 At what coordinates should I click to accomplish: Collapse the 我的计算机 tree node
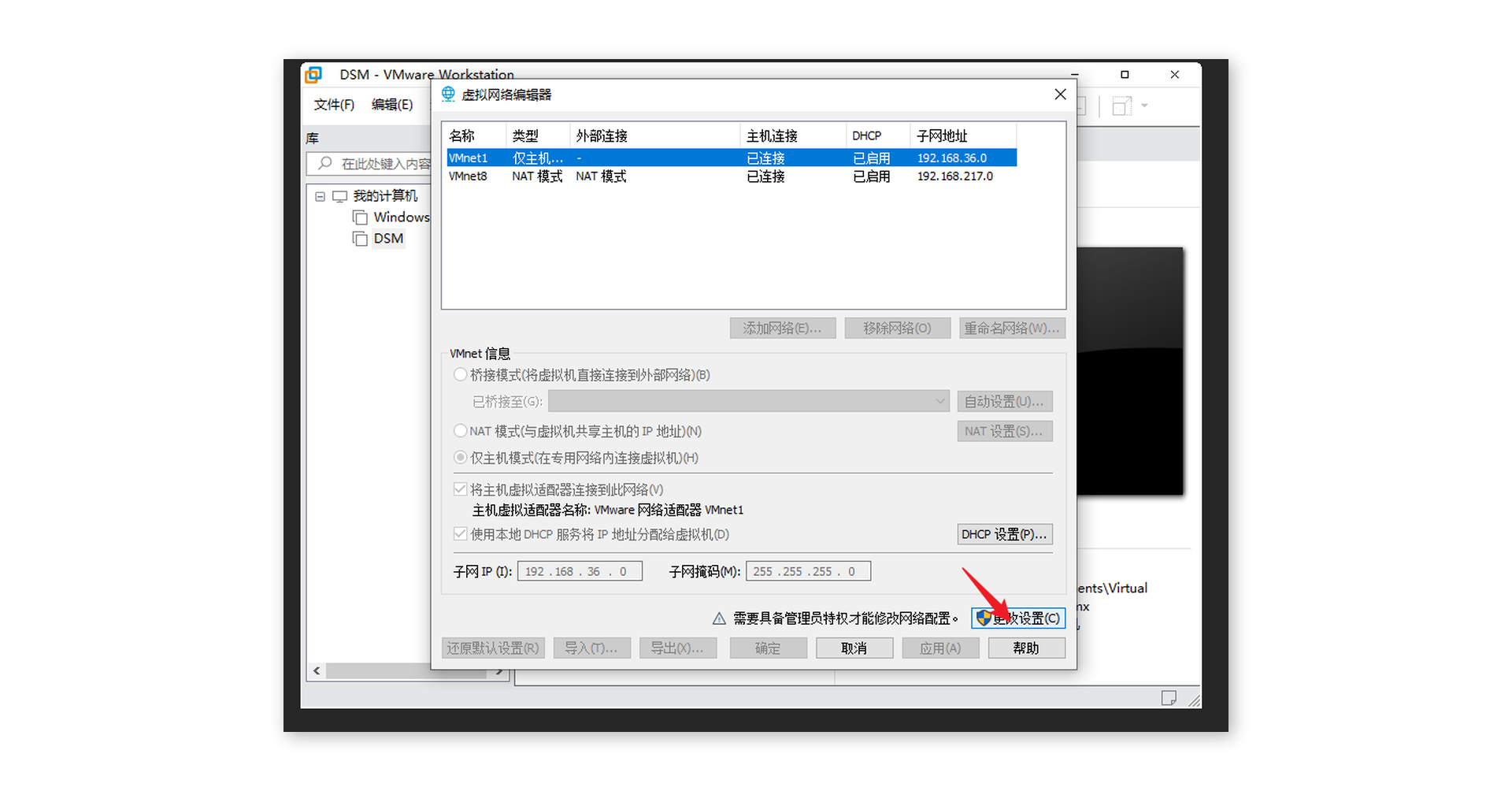(320, 197)
